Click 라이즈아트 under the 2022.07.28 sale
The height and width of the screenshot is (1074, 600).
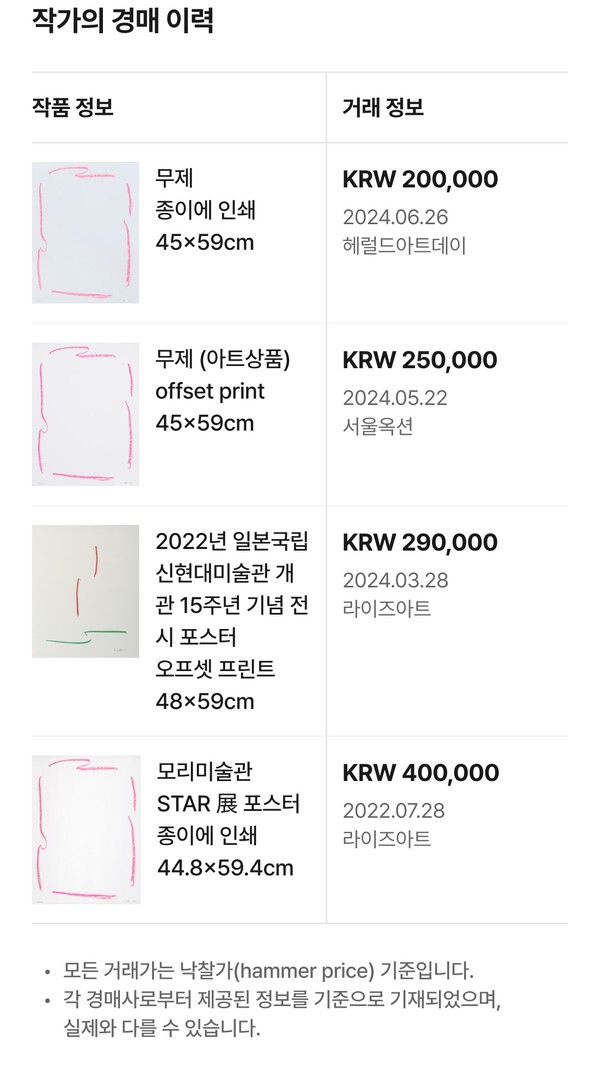386,838
